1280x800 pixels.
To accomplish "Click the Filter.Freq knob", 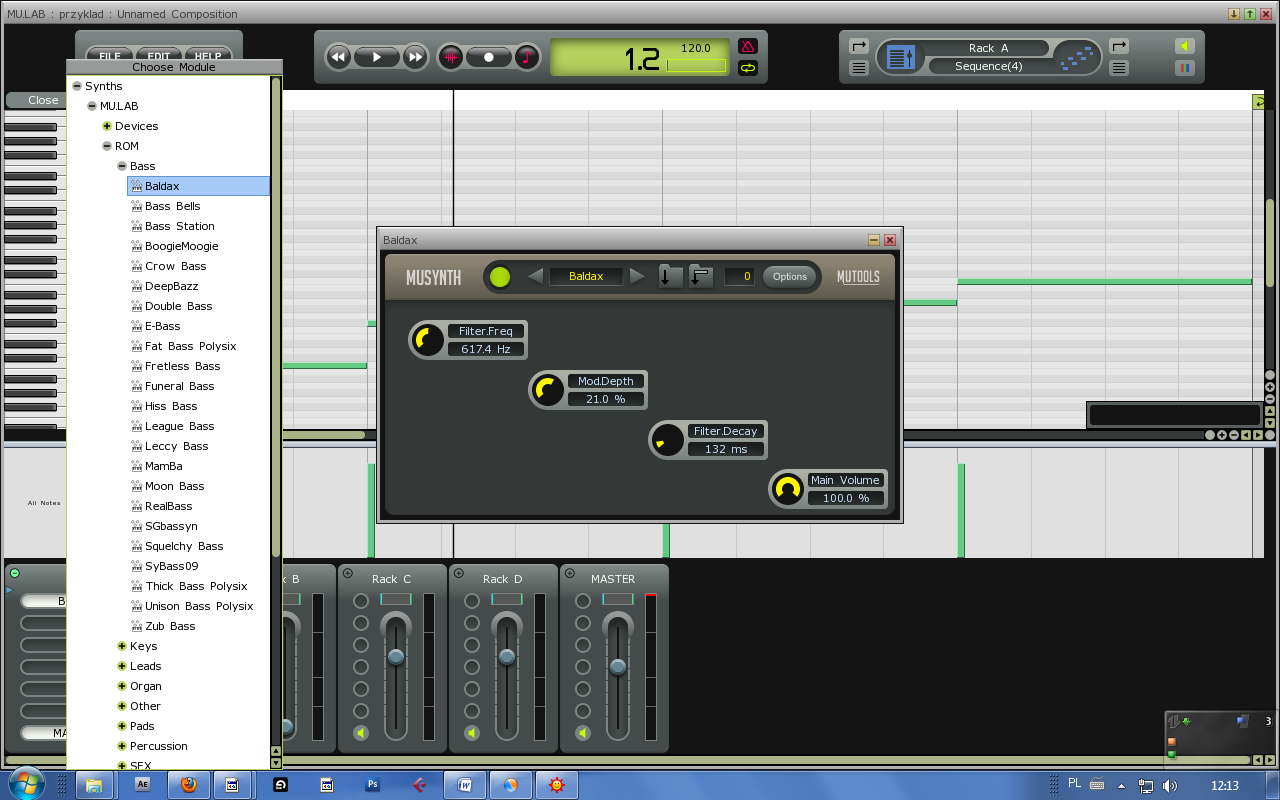I will (x=428, y=340).
